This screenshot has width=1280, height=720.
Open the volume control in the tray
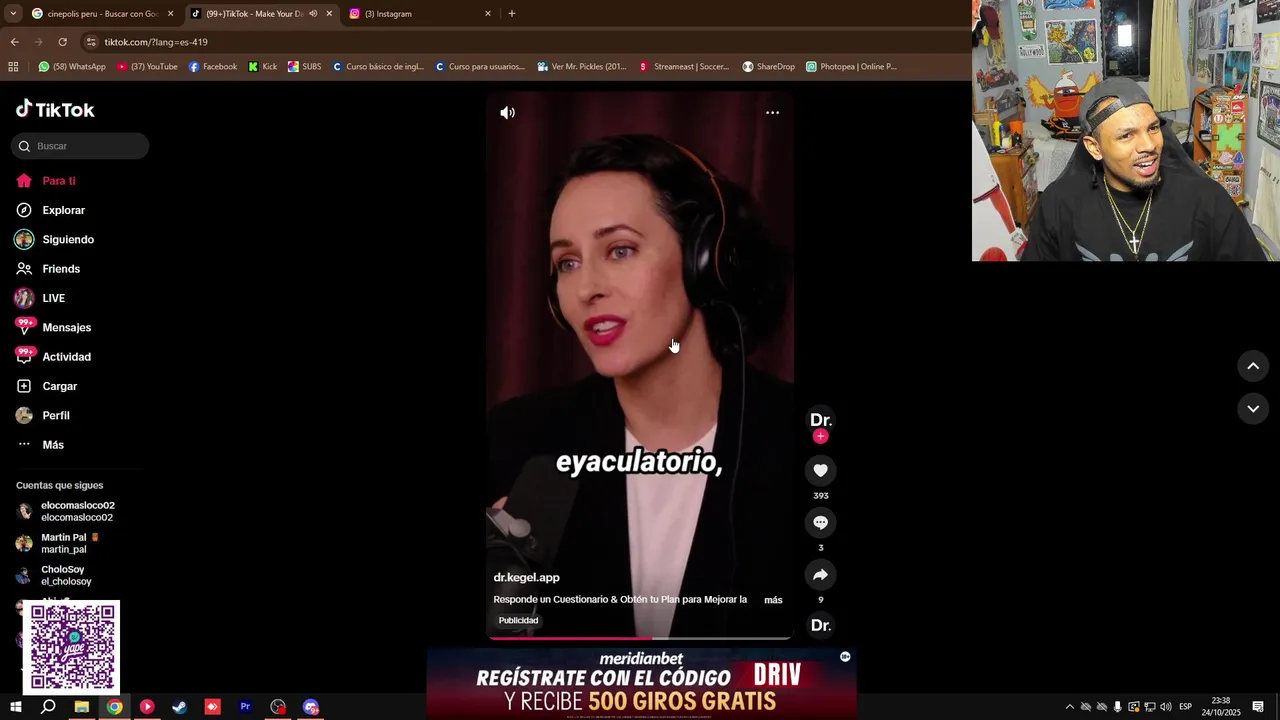1166,707
